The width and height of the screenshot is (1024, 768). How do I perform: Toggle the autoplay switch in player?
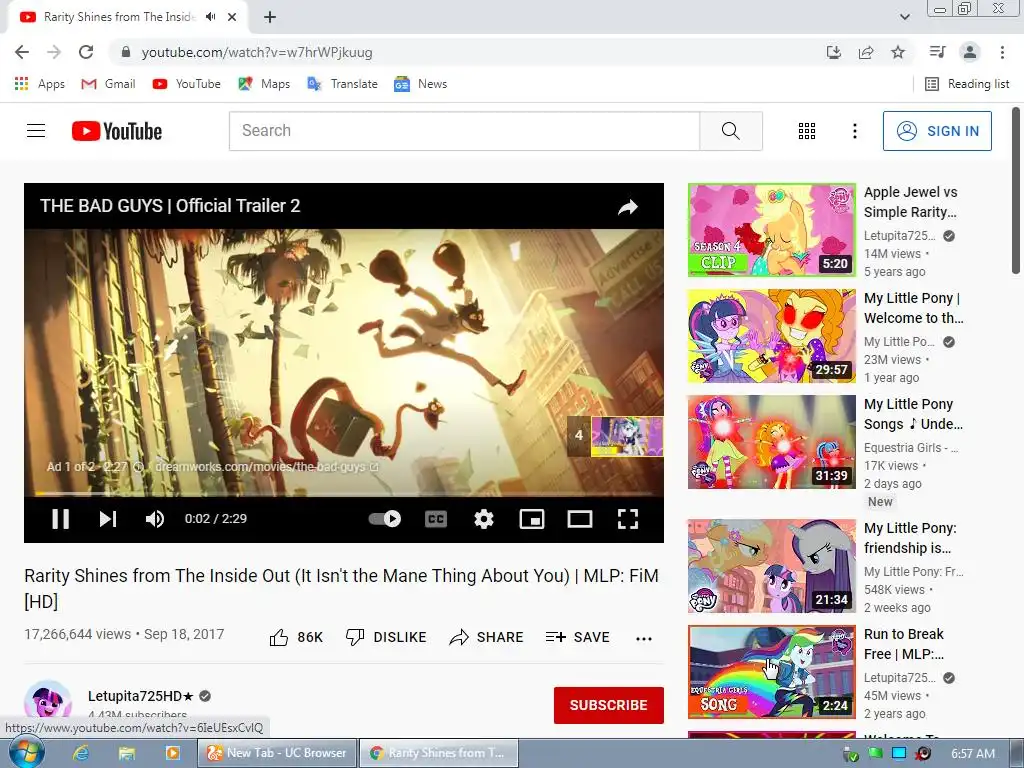pos(385,519)
